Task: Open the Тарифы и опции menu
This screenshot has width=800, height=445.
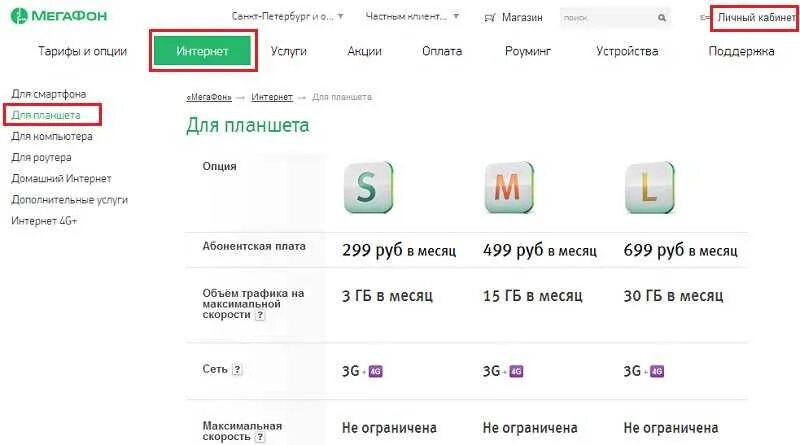Action: (x=82, y=51)
